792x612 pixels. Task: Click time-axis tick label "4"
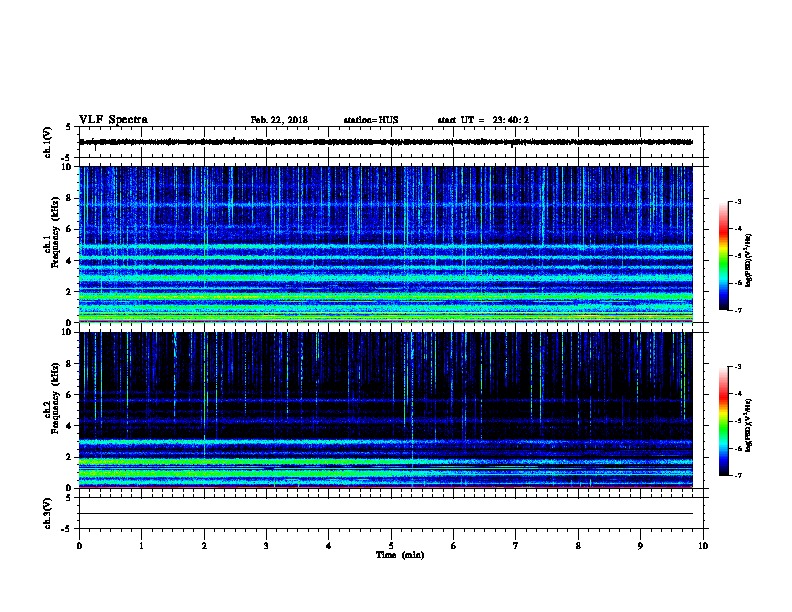pos(329,546)
